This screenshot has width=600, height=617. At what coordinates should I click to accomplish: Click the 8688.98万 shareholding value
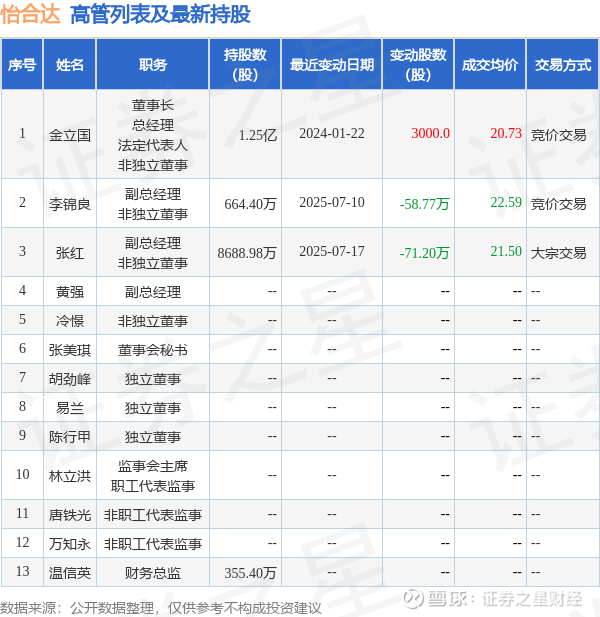click(x=247, y=253)
